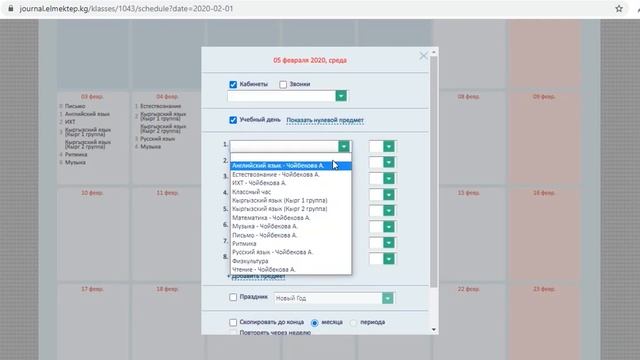Choose Математика - Чойбекова А. option
This screenshot has height=360, width=640.
291,218
